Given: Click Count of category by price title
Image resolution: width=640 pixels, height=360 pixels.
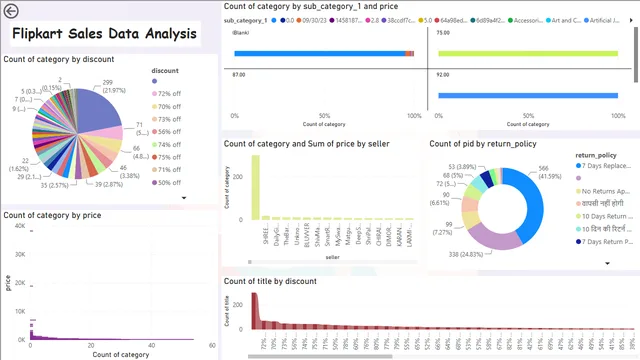Looking at the screenshot, I should 52,215.
